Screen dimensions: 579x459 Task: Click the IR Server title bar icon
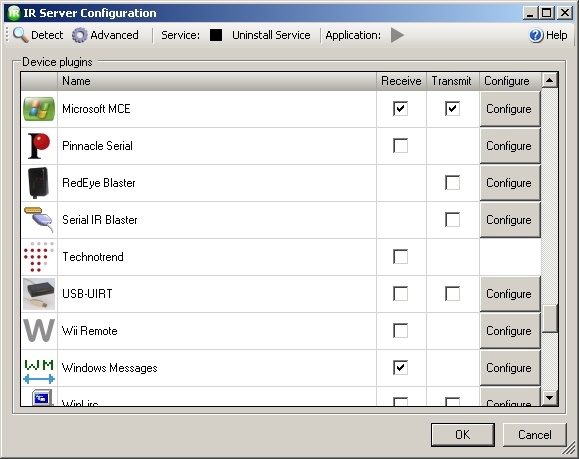click(x=14, y=13)
